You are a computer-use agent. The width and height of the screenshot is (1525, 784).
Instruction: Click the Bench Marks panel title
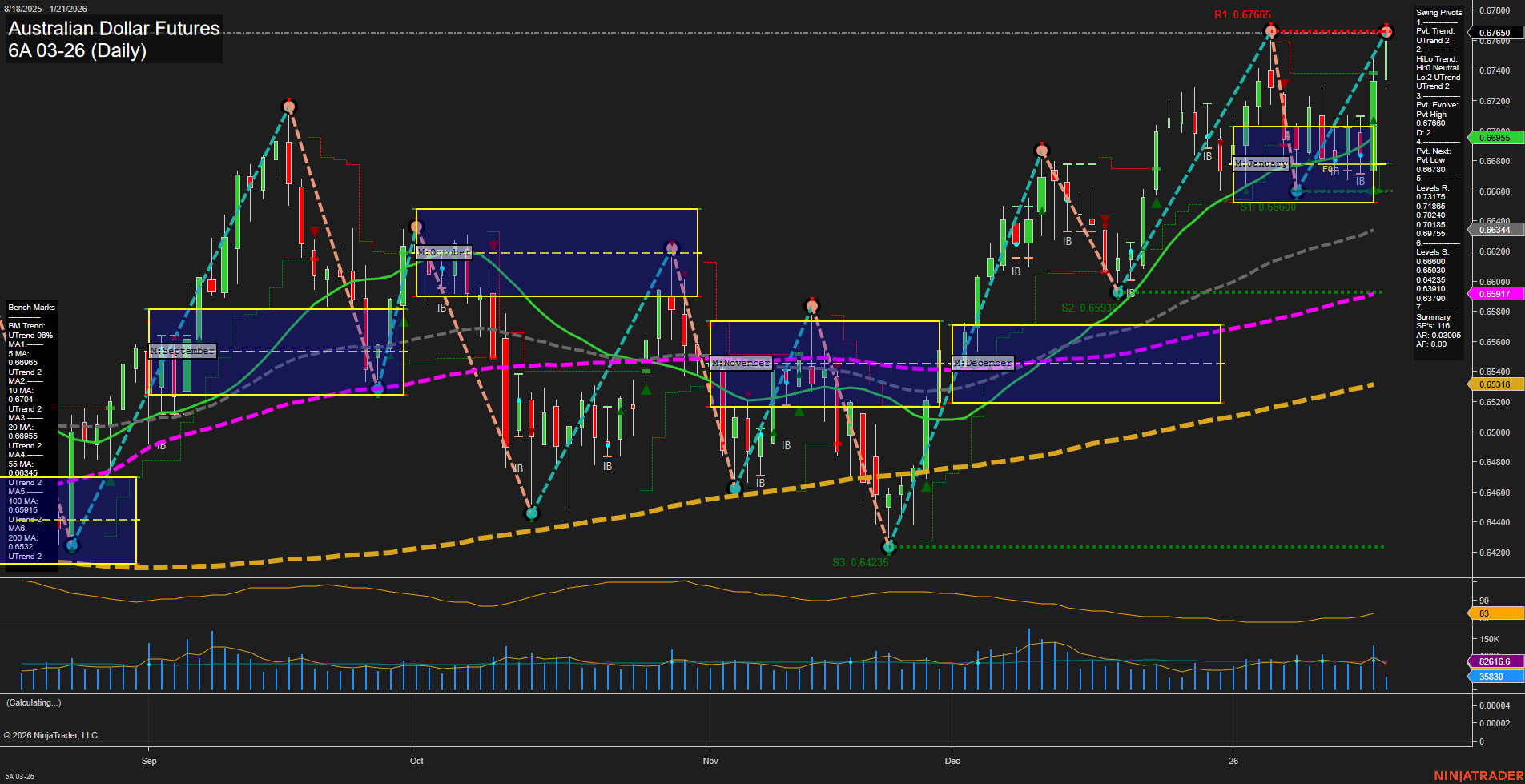(31, 307)
